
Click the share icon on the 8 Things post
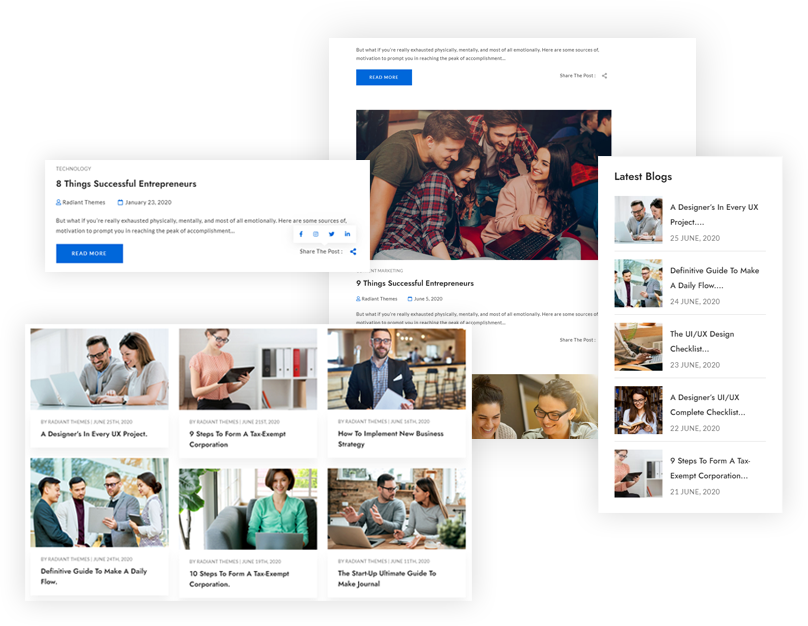[x=353, y=252]
